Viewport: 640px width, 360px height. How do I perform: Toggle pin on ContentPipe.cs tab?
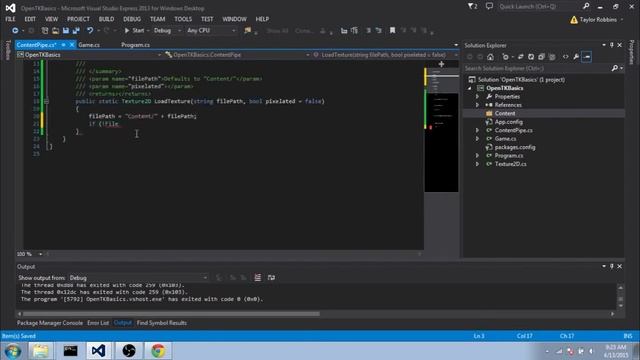(x=64, y=45)
